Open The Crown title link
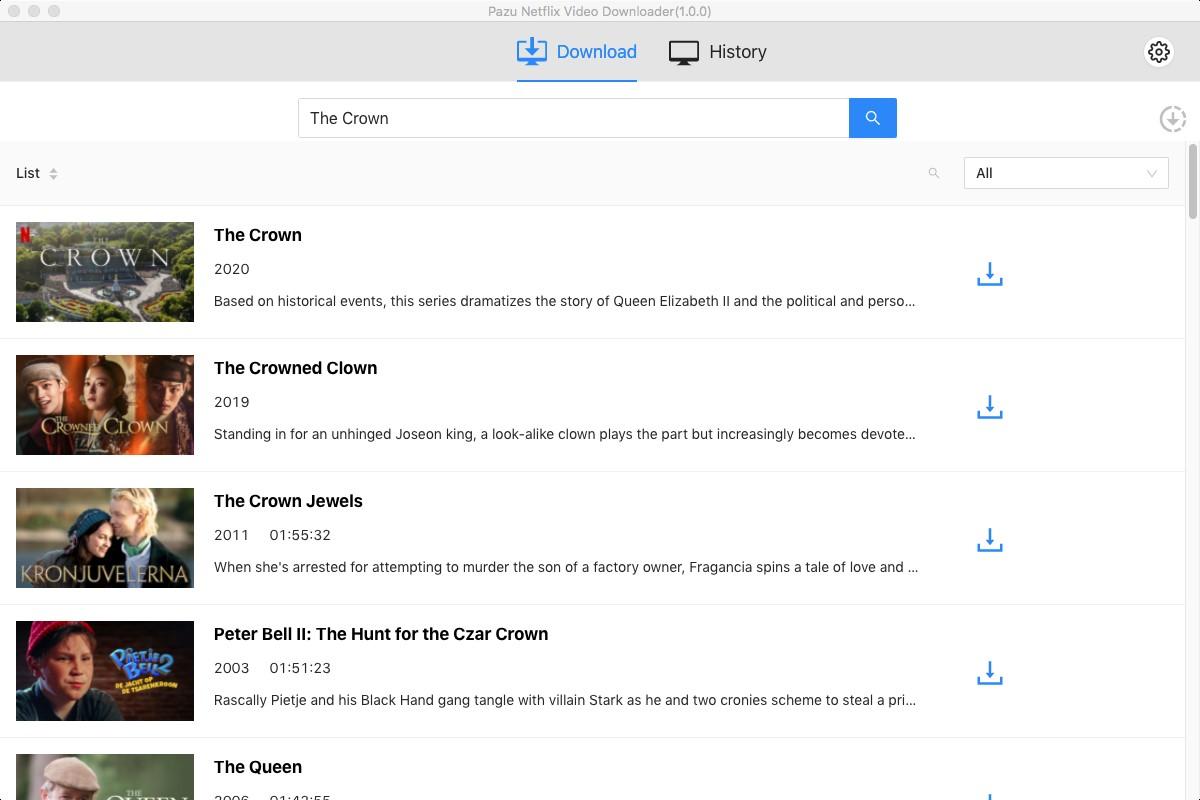 (257, 235)
